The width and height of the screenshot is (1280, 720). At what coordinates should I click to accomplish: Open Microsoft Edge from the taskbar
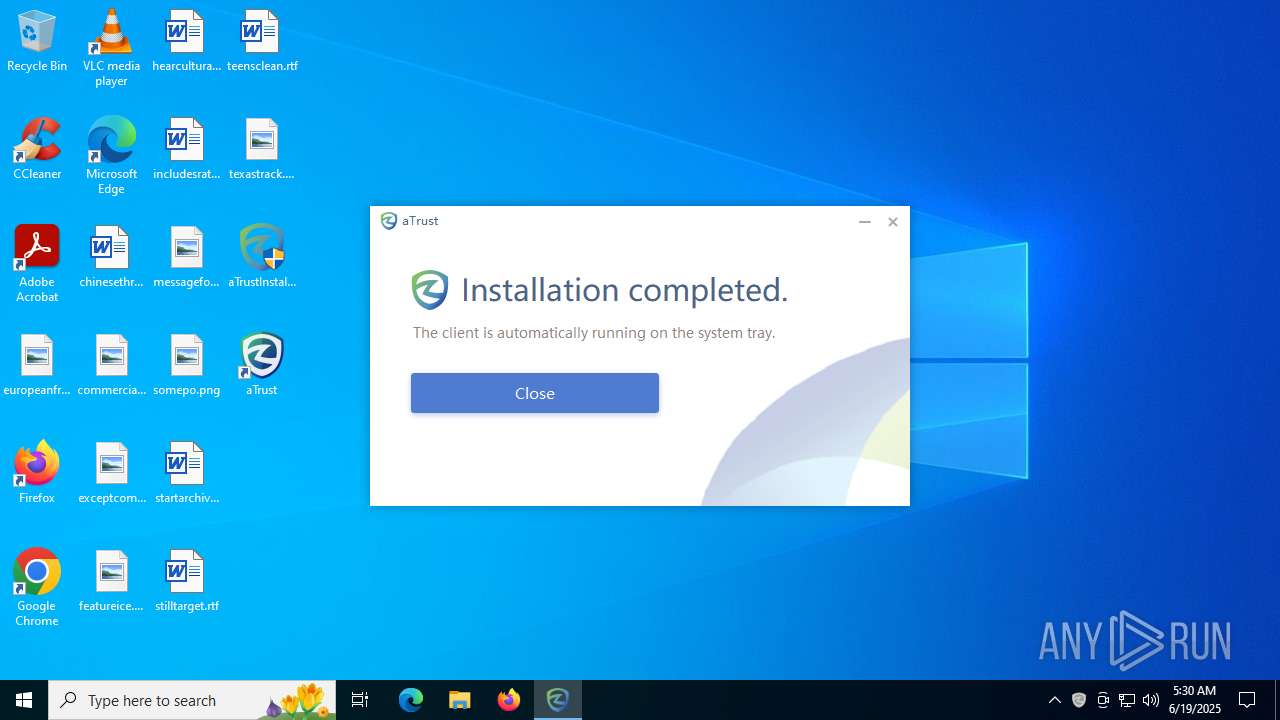click(411, 700)
